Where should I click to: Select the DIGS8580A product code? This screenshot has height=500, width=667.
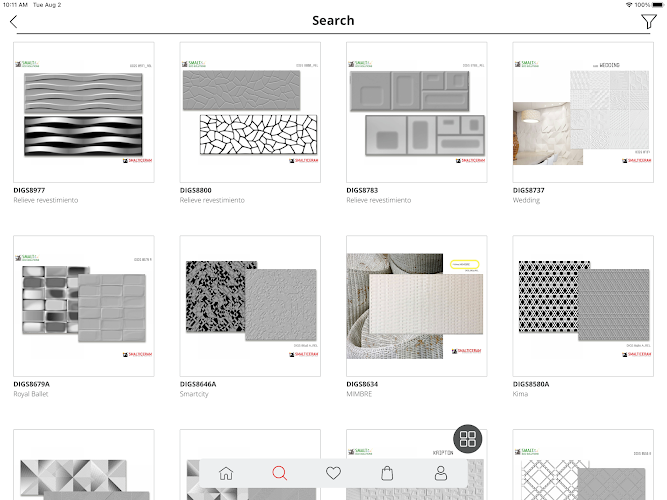(x=531, y=384)
